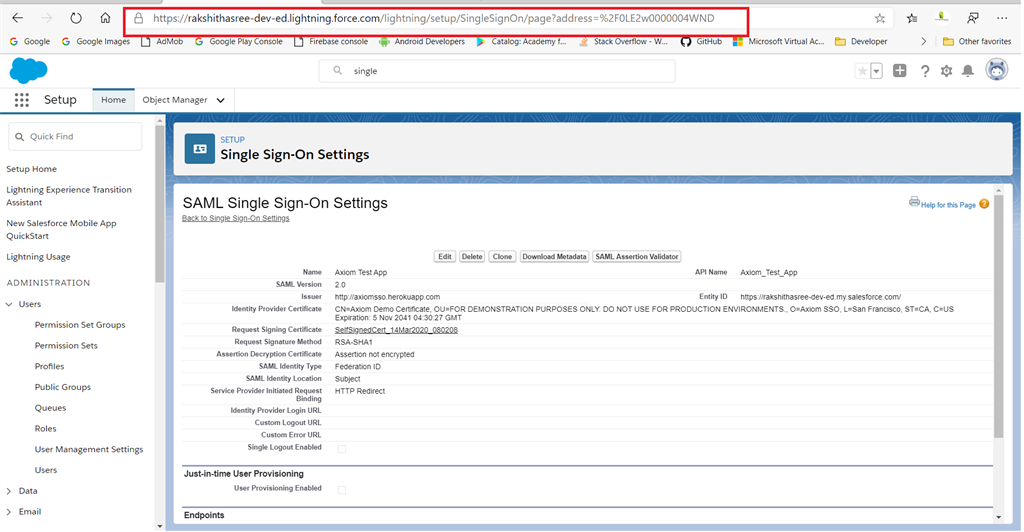The image size is (1024, 532).
Task: Collapse the Users section in sidebar
Action: point(9,304)
